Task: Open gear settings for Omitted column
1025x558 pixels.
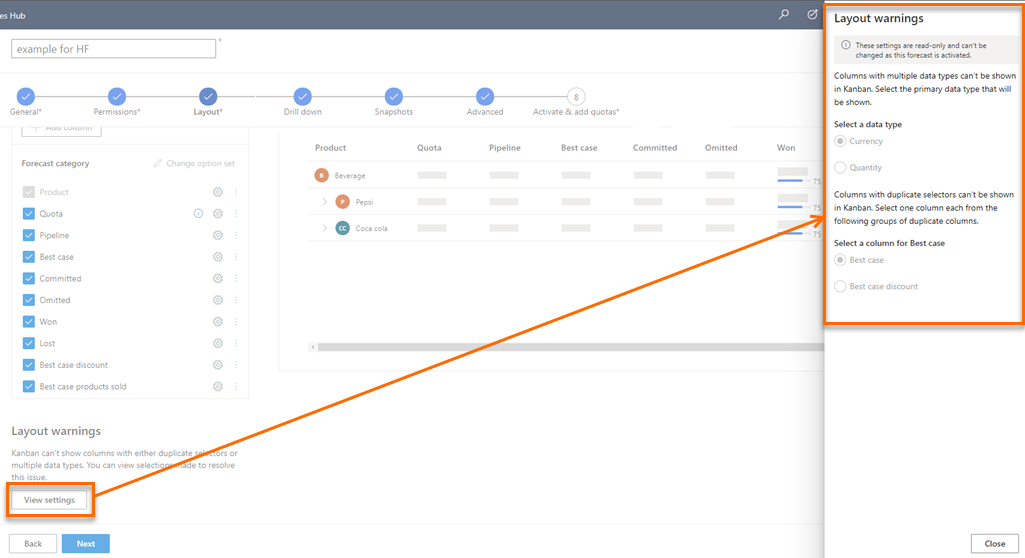Action: click(x=218, y=300)
